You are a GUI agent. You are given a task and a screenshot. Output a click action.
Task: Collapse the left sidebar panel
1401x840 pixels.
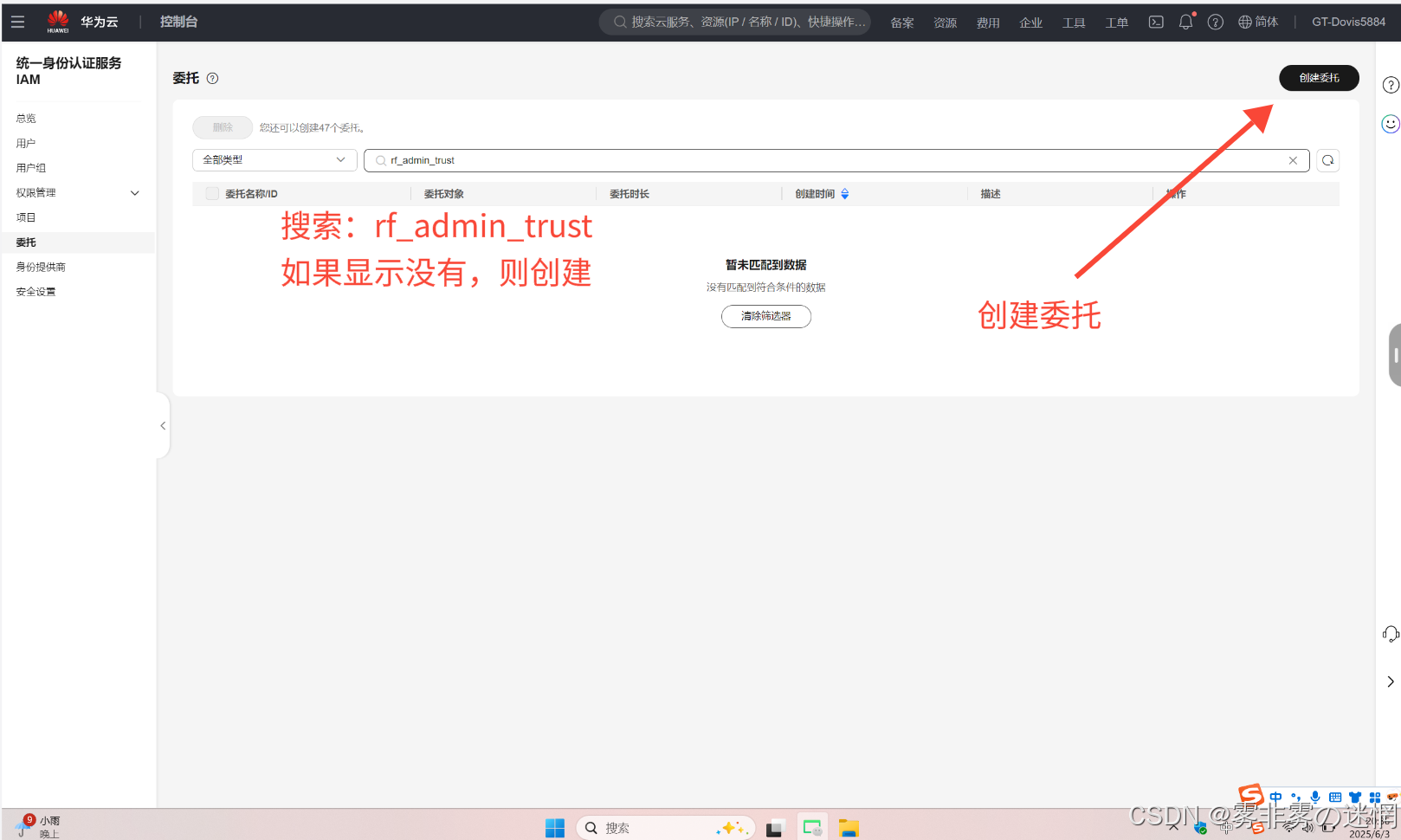(x=163, y=425)
